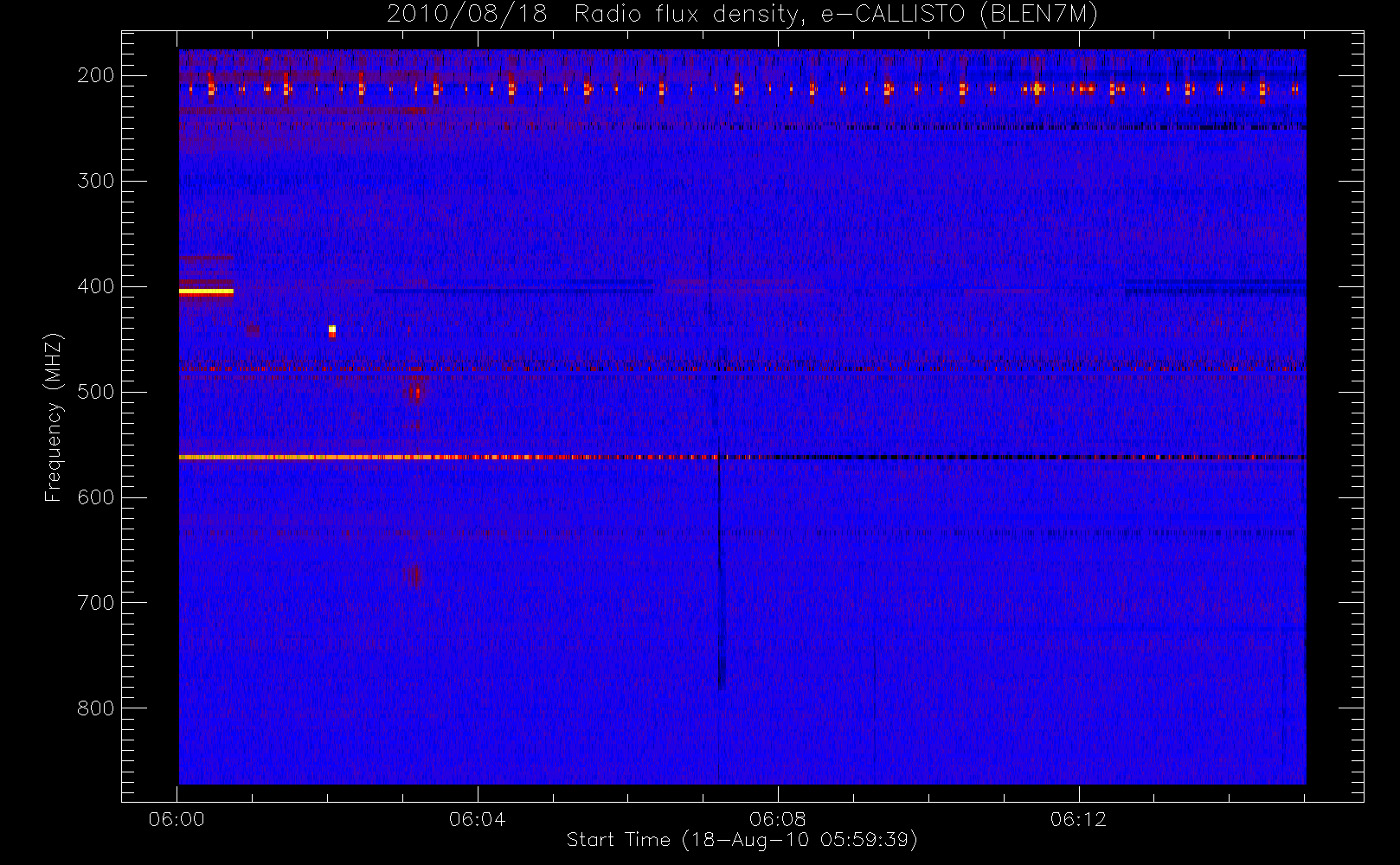1400x865 pixels.
Task: Click the 200 frequency tick label
Action: pos(95,75)
